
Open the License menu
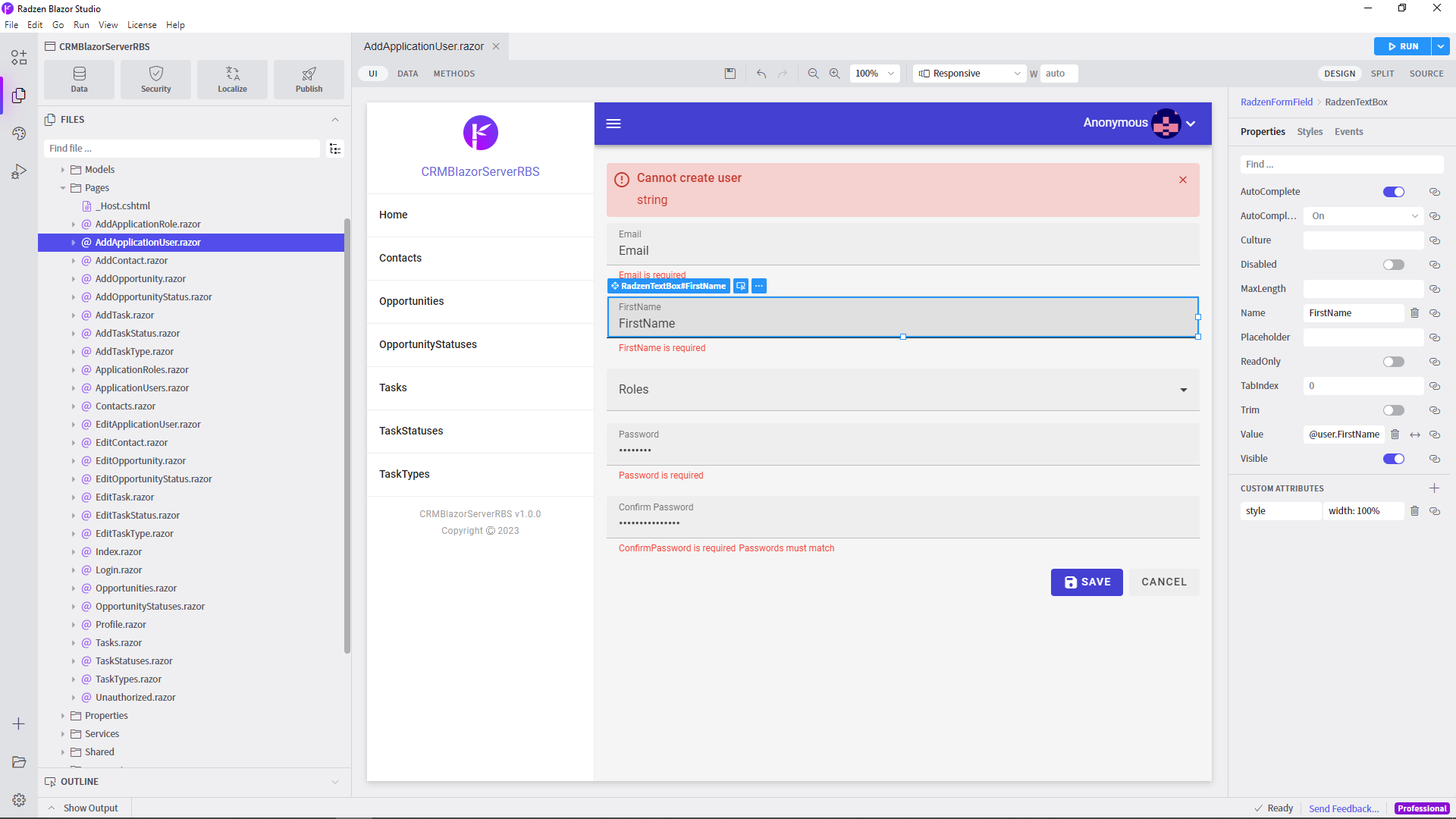pyautogui.click(x=142, y=25)
